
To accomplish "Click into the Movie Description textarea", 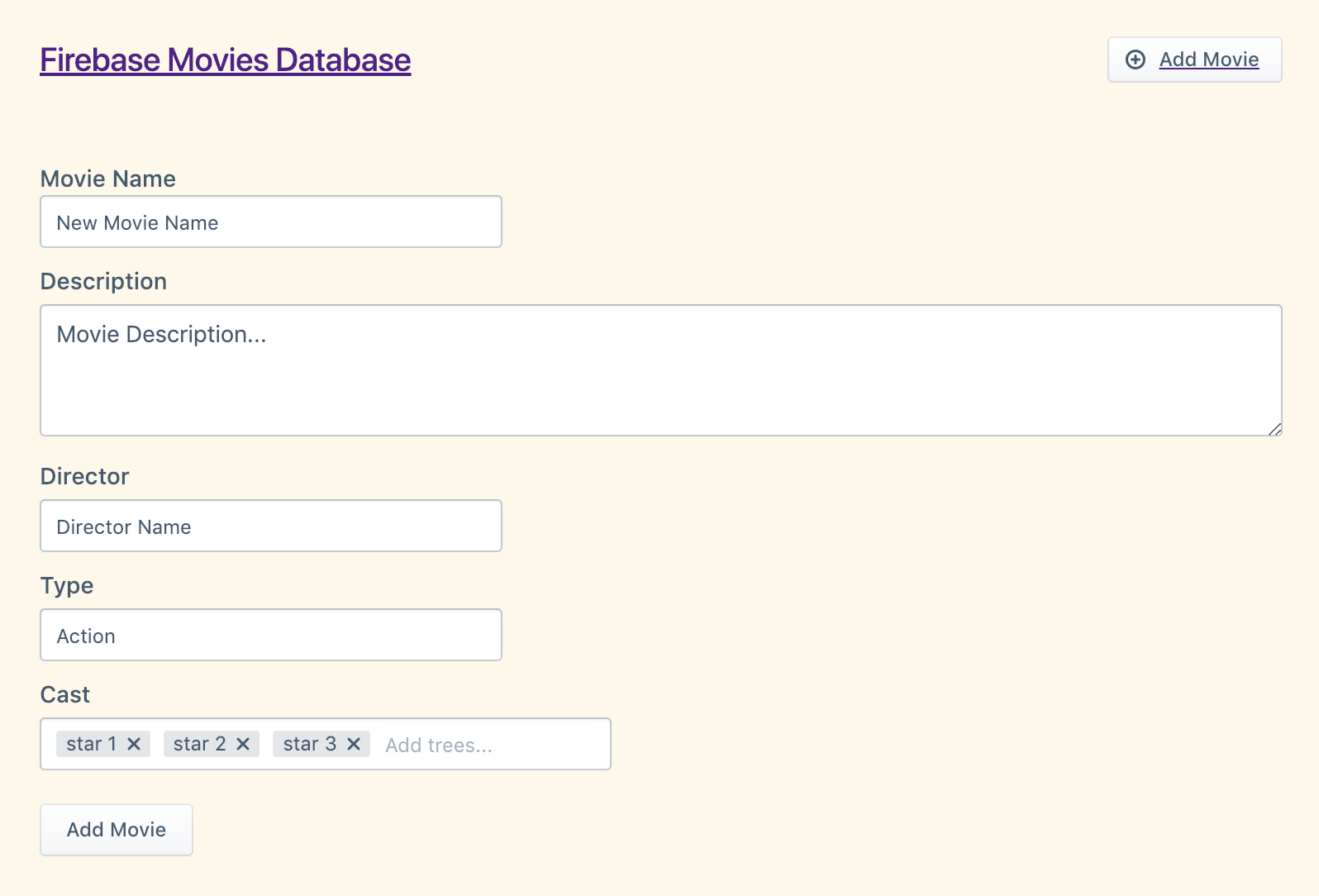I will (x=661, y=370).
